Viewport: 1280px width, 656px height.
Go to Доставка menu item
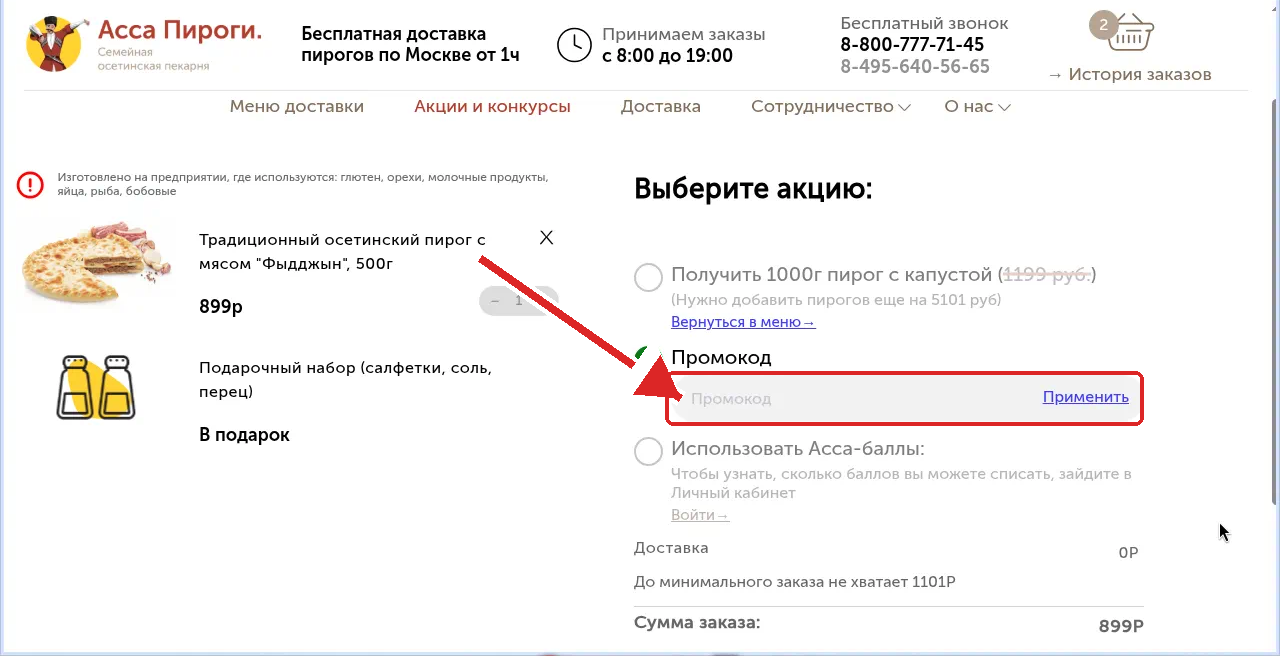661,106
